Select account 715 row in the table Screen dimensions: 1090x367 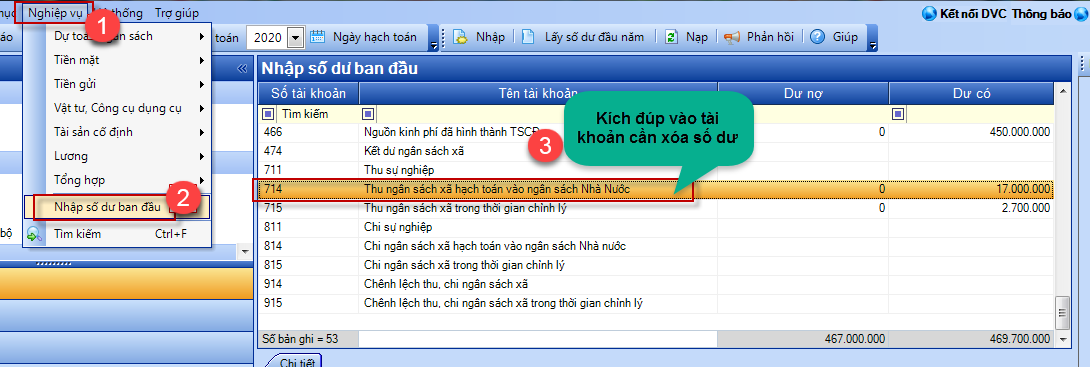656,208
